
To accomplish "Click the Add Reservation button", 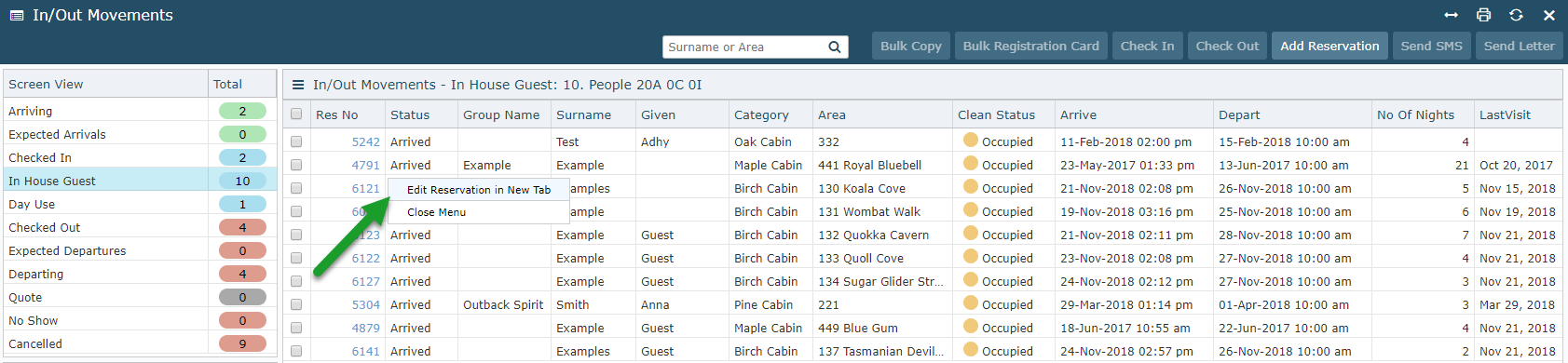I will coord(1329,46).
